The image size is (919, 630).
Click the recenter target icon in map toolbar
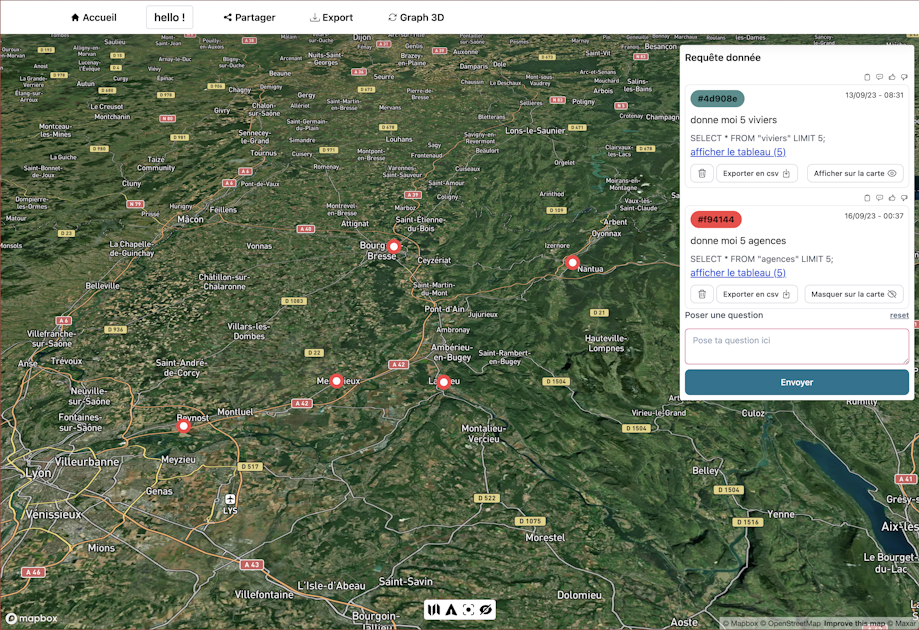[x=468, y=609]
